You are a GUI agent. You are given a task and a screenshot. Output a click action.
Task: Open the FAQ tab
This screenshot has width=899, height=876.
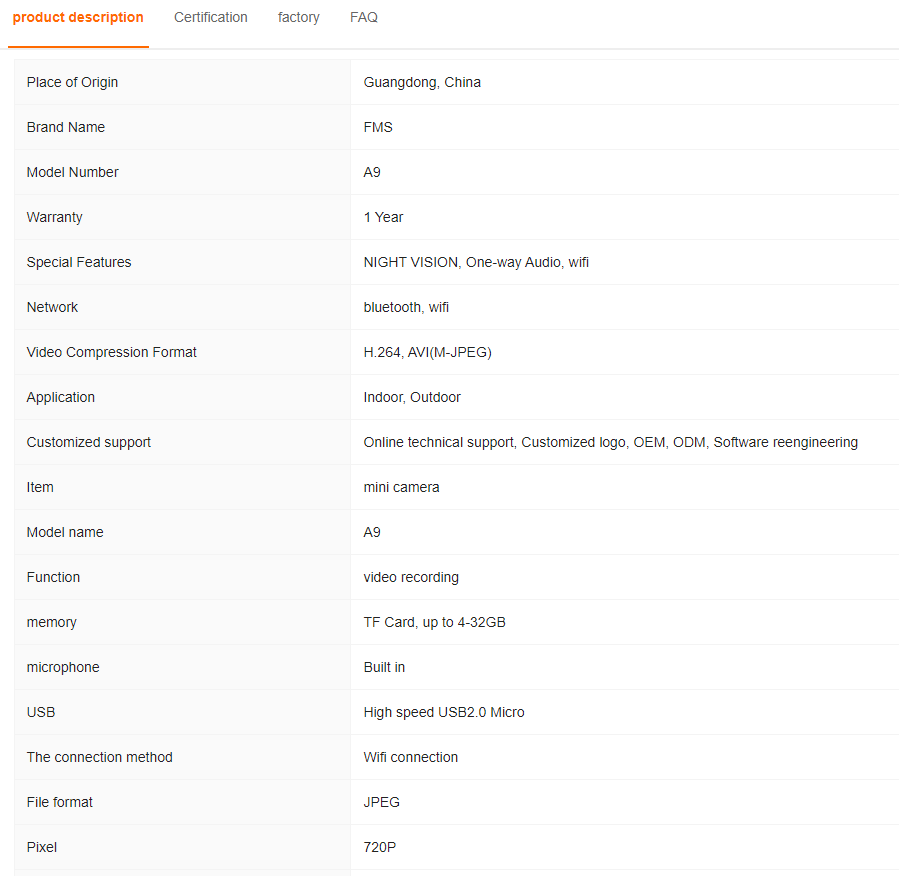(x=364, y=18)
